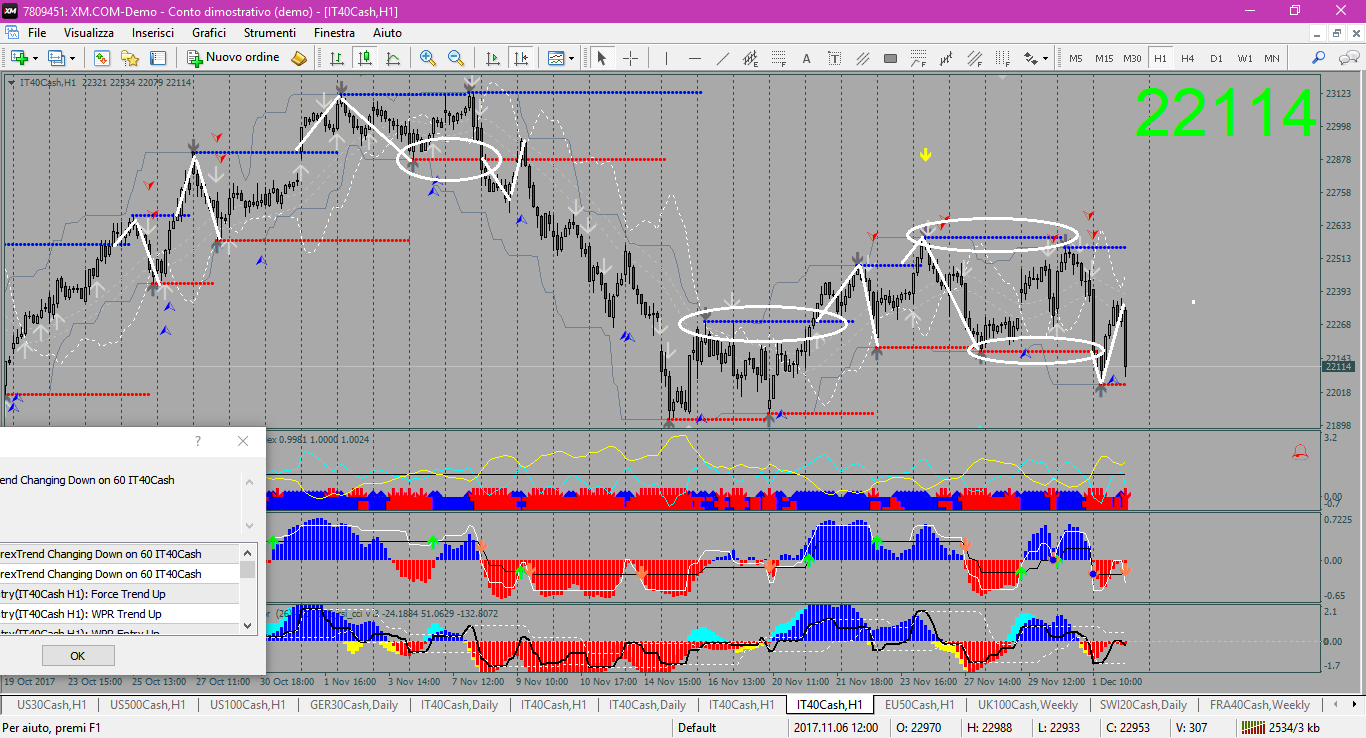The height and width of the screenshot is (738, 1366).
Task: Click the alert dialog help question mark
Action: 197,441
